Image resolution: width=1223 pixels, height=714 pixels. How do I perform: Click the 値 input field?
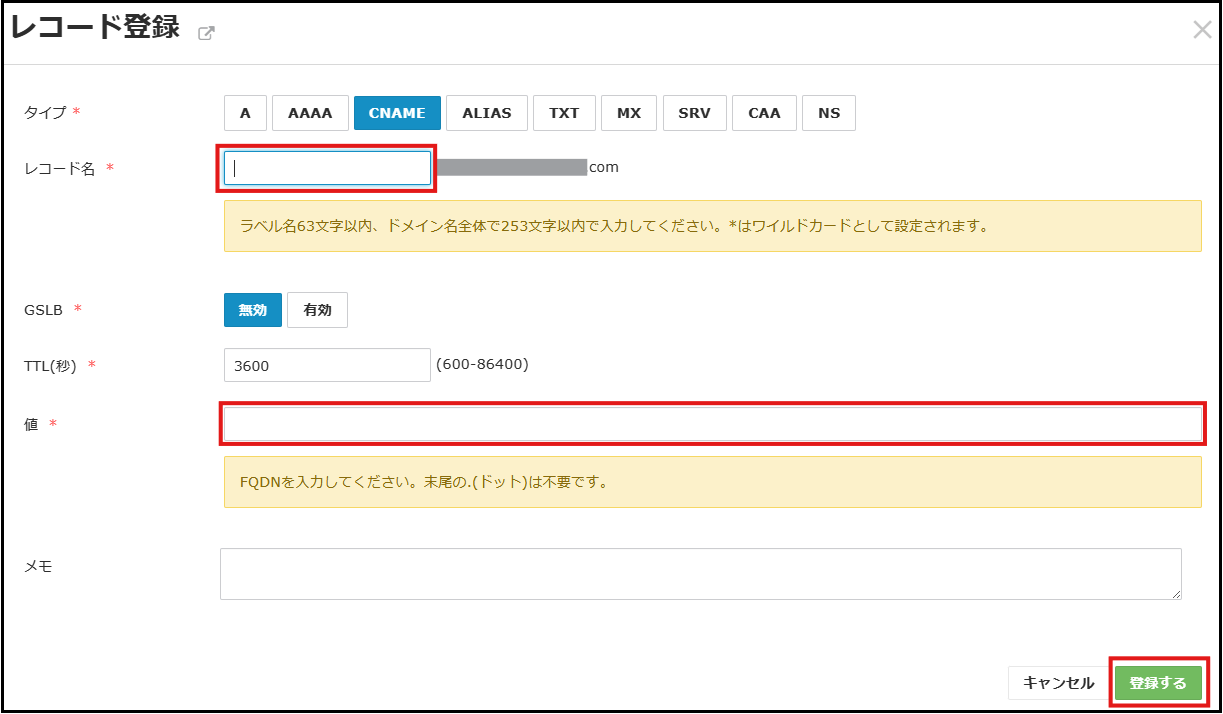(x=712, y=424)
